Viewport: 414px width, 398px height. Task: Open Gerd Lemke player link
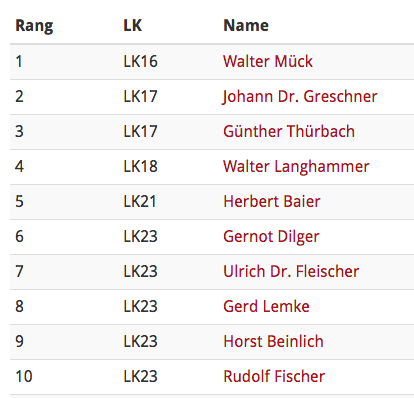[266, 306]
